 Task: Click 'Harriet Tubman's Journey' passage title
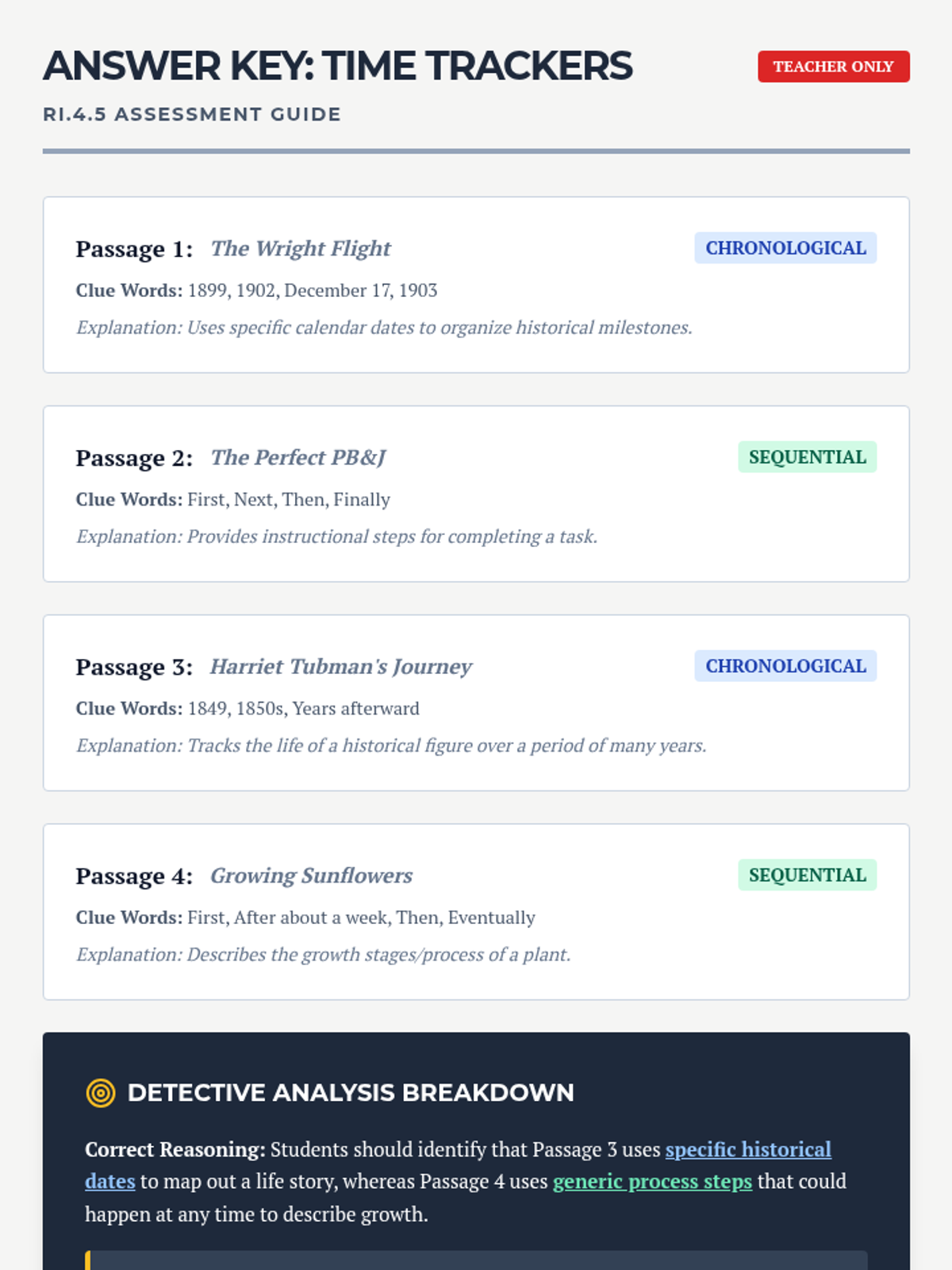pyautogui.click(x=340, y=667)
